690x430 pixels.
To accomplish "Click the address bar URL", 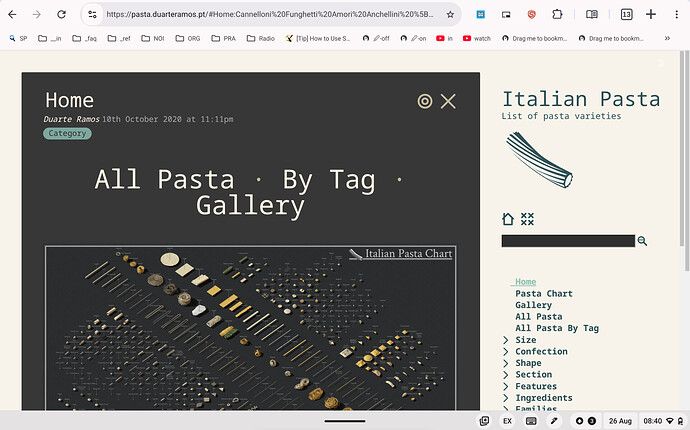I will (270, 15).
